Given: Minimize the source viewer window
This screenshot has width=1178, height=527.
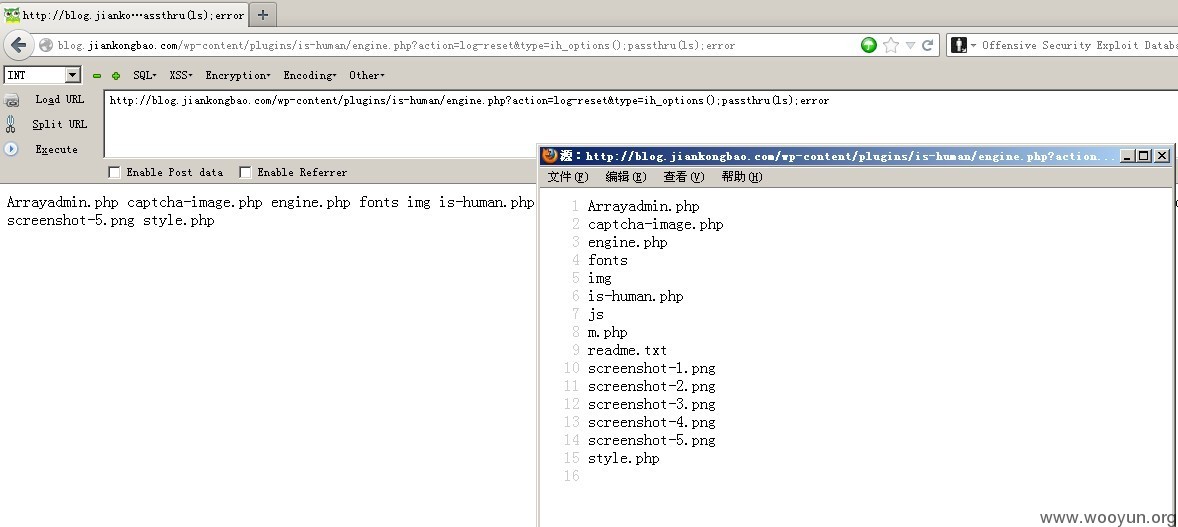Looking at the screenshot, I should coord(1127,156).
